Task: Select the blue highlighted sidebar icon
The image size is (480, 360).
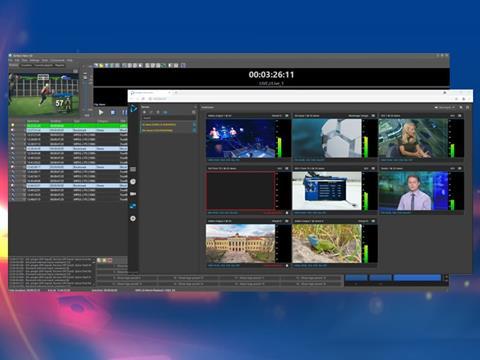Action: click(x=133, y=206)
